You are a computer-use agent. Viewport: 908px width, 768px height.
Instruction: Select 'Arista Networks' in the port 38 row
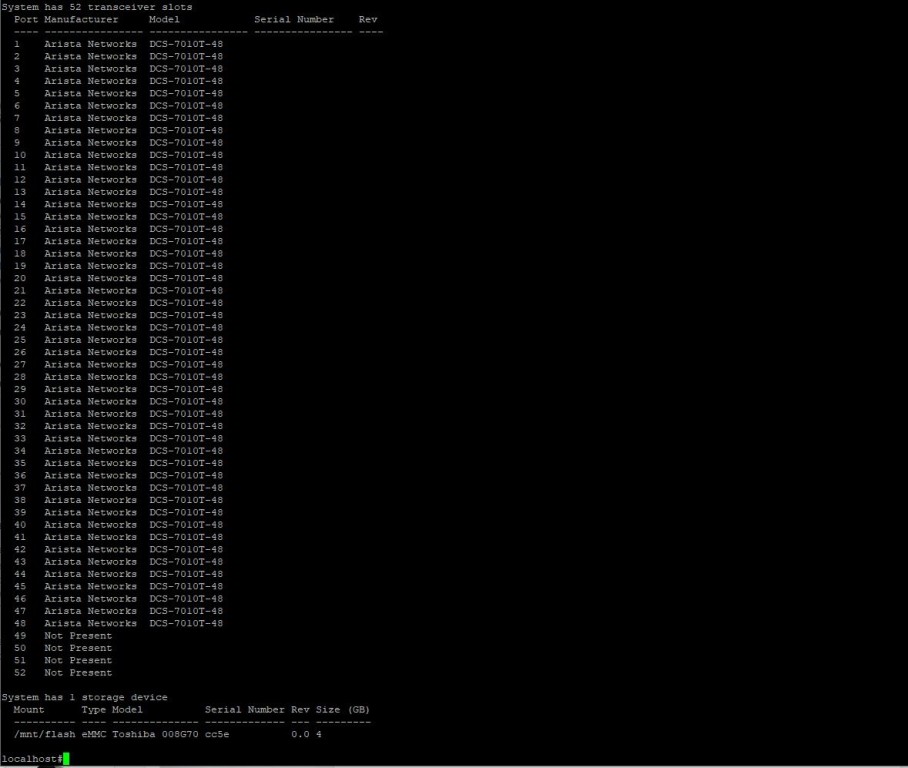pos(90,500)
